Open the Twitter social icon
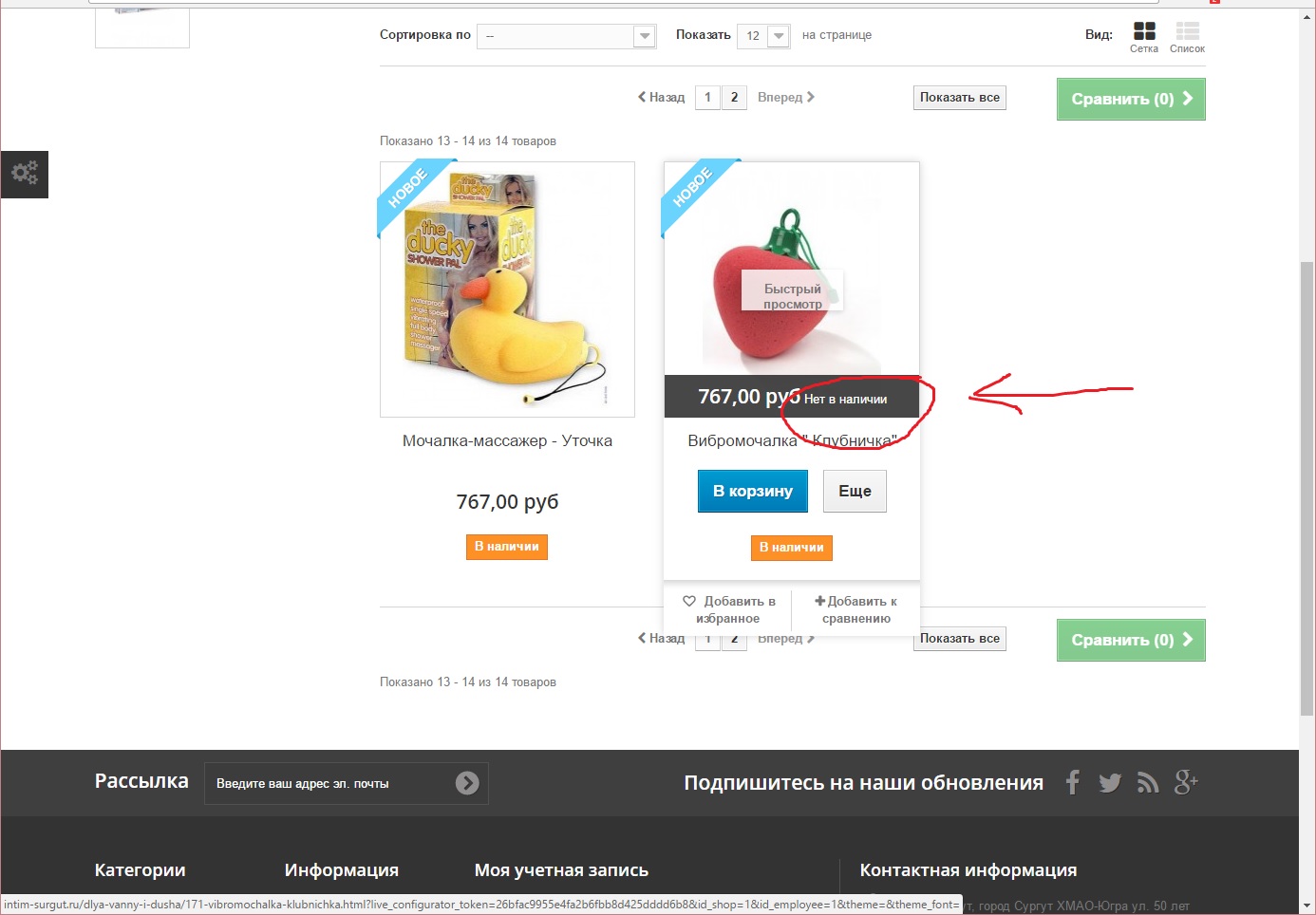1316x915 pixels. click(x=1110, y=783)
